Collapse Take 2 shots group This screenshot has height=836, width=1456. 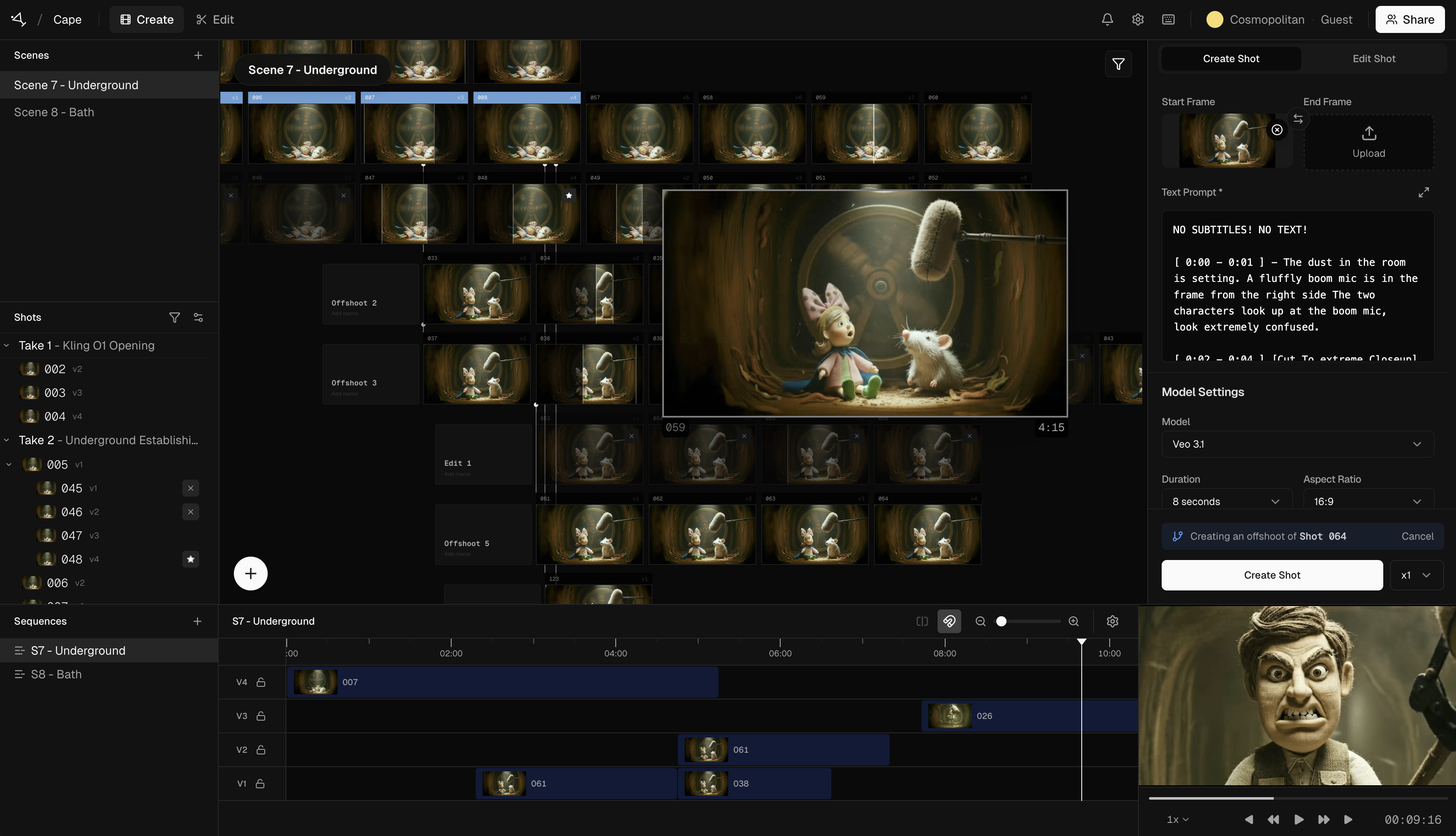pyautogui.click(x=7, y=440)
